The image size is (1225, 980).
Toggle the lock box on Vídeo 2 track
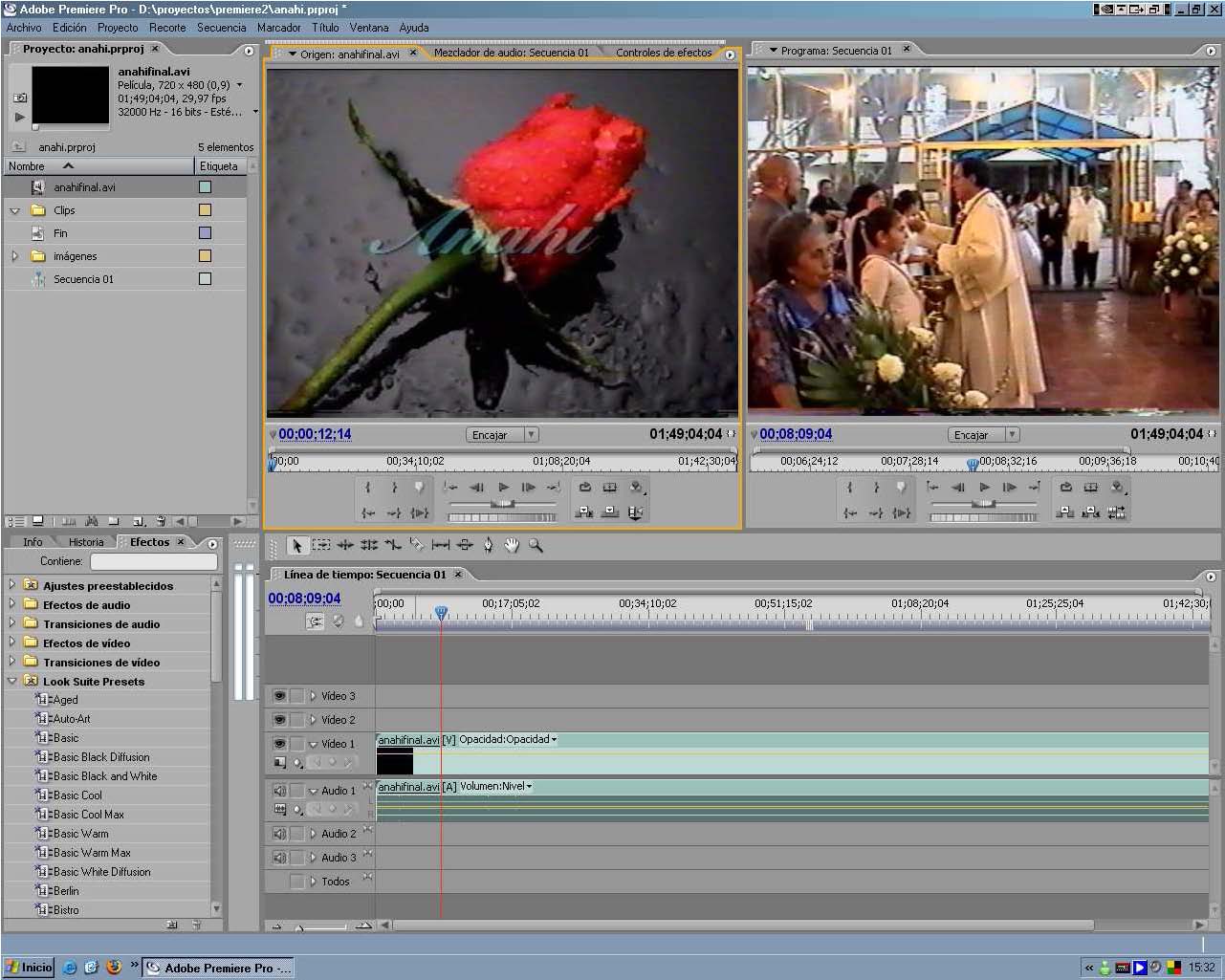[x=297, y=720]
